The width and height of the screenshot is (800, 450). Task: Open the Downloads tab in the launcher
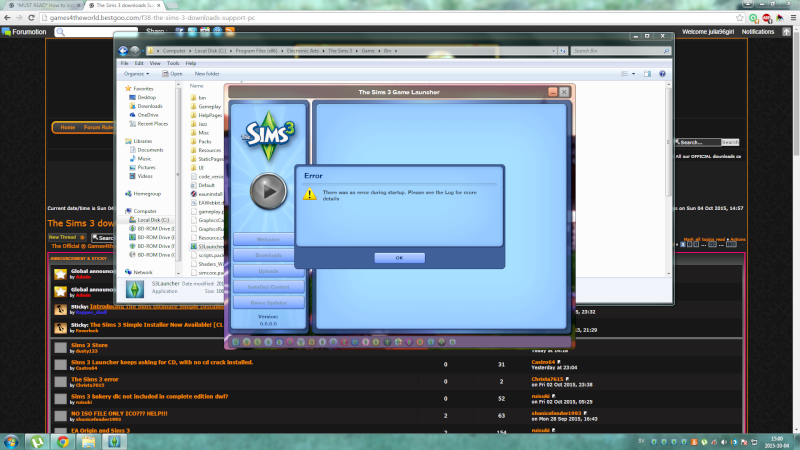pyautogui.click(x=268, y=255)
